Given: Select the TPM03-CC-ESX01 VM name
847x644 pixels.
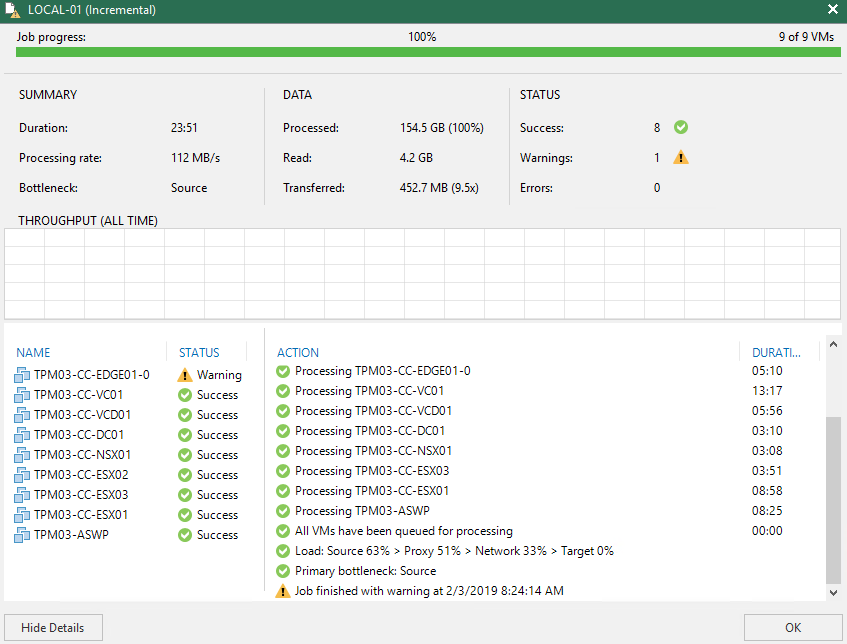Looking at the screenshot, I should tap(81, 515).
